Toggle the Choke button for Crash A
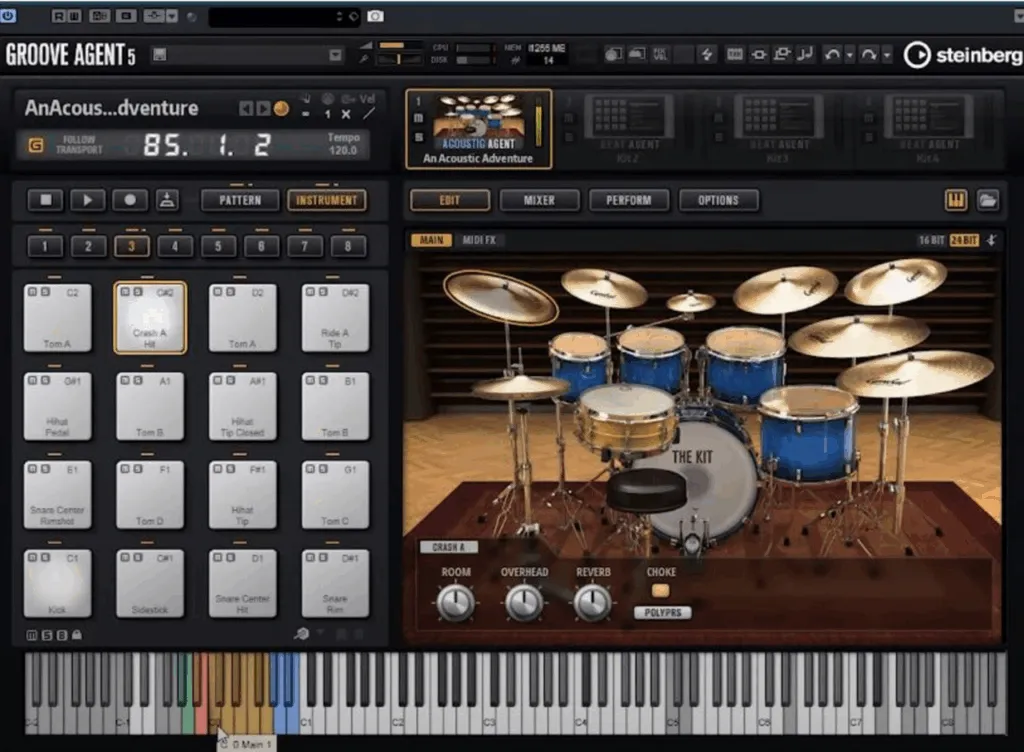Image resolution: width=1024 pixels, height=752 pixels. [661, 590]
